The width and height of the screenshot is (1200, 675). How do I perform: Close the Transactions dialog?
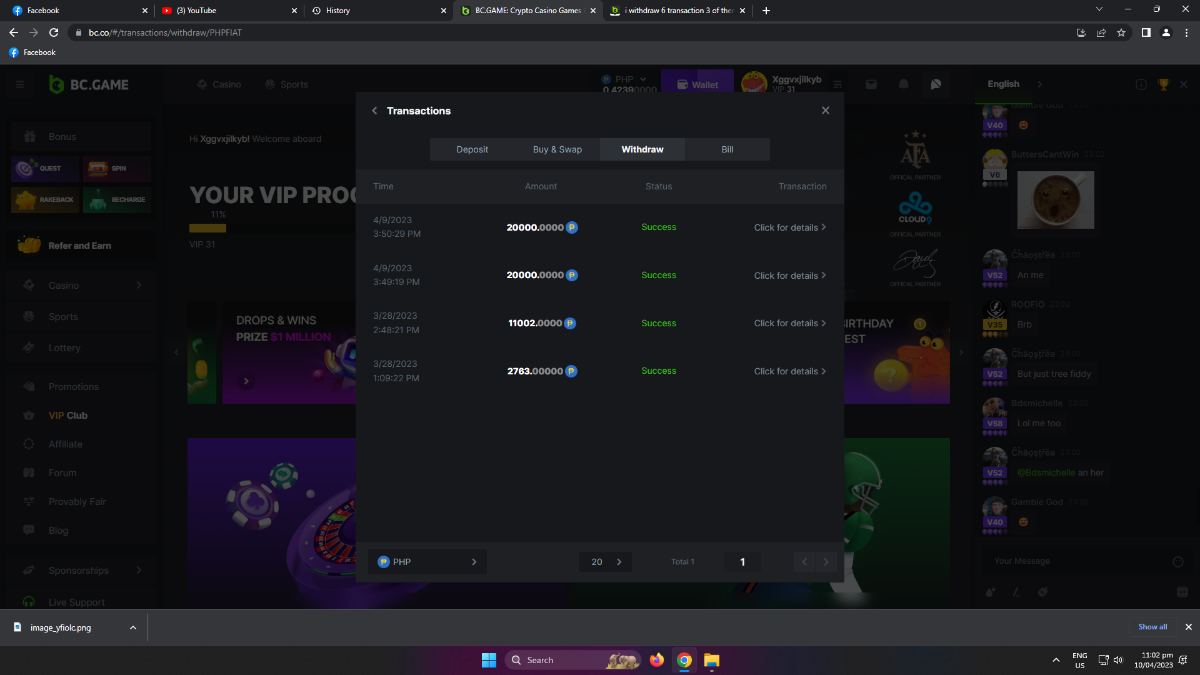click(825, 111)
